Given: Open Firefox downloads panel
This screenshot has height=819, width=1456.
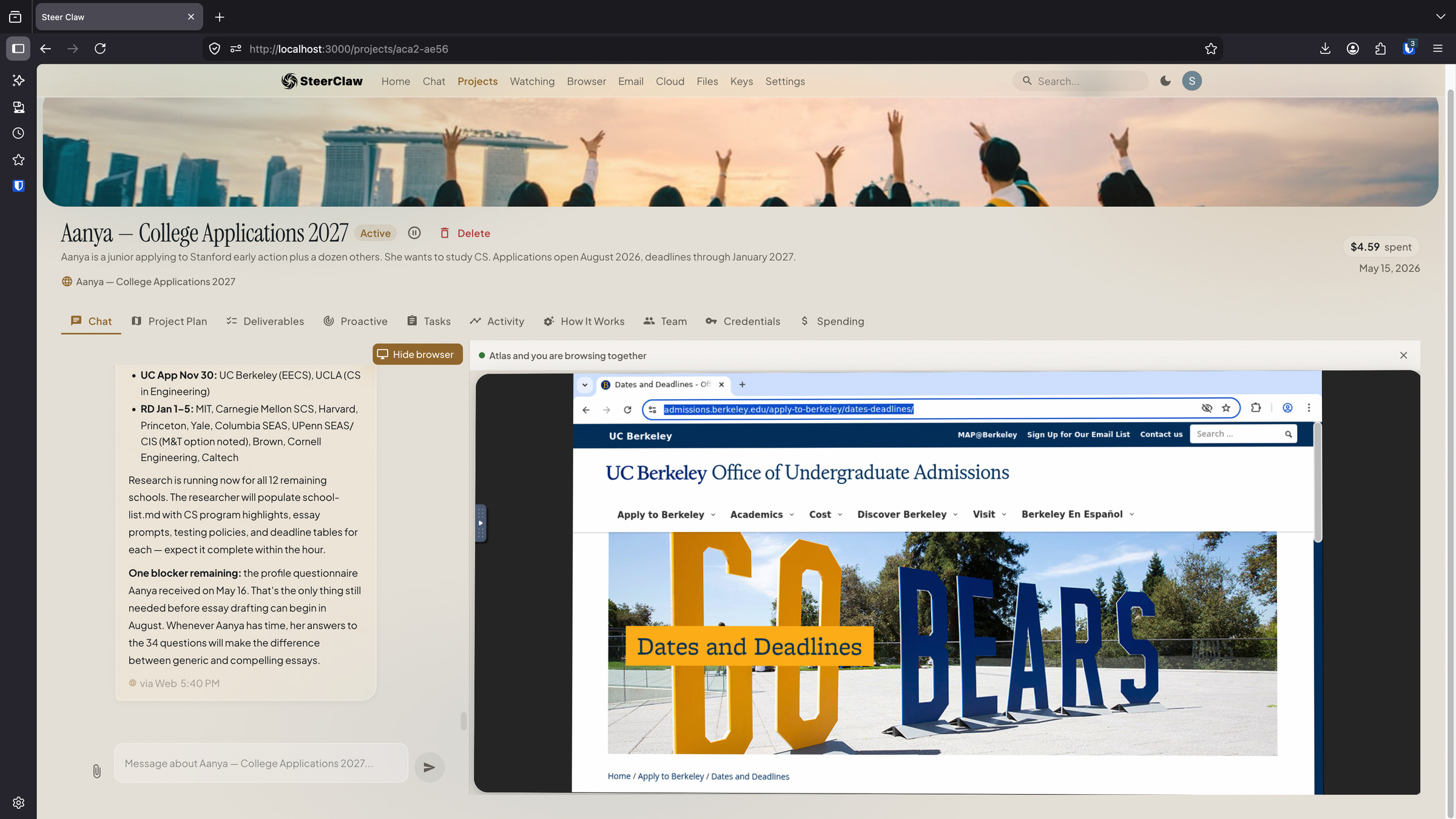Looking at the screenshot, I should click(x=1325, y=49).
